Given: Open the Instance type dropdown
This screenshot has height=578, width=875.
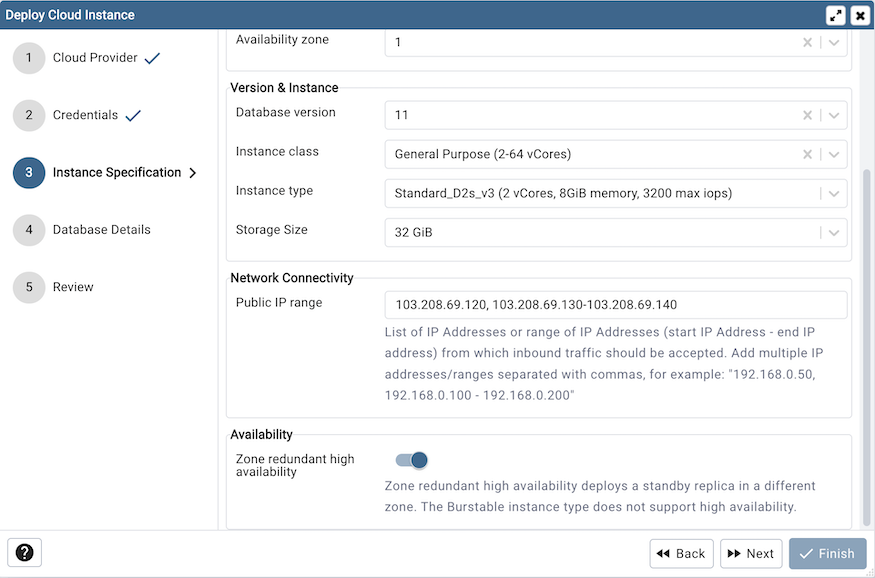Looking at the screenshot, I should coord(833,193).
